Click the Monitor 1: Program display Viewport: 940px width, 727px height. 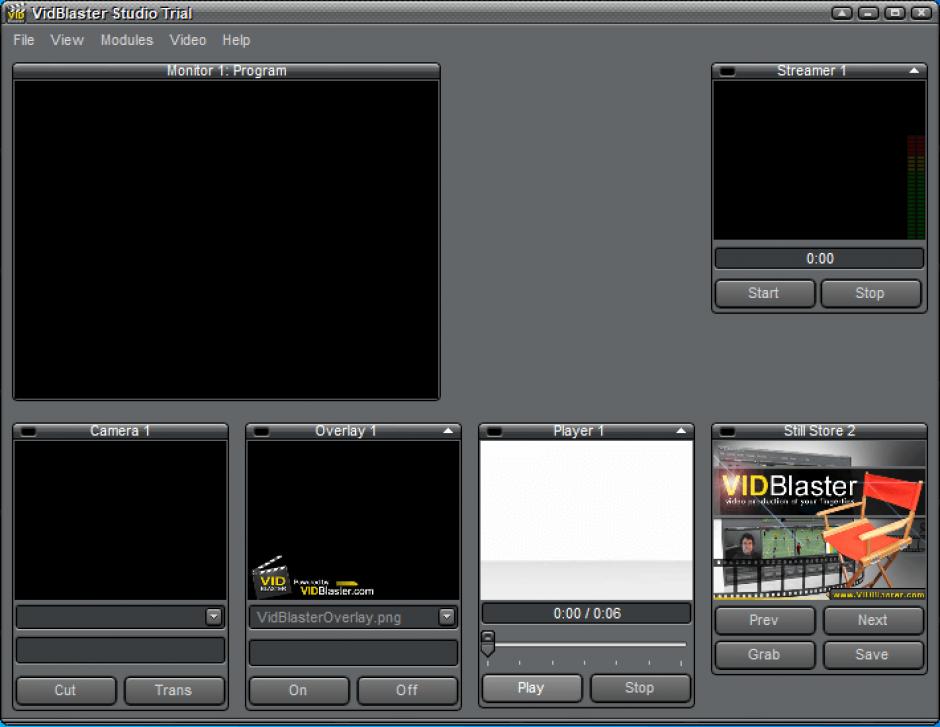coord(227,239)
